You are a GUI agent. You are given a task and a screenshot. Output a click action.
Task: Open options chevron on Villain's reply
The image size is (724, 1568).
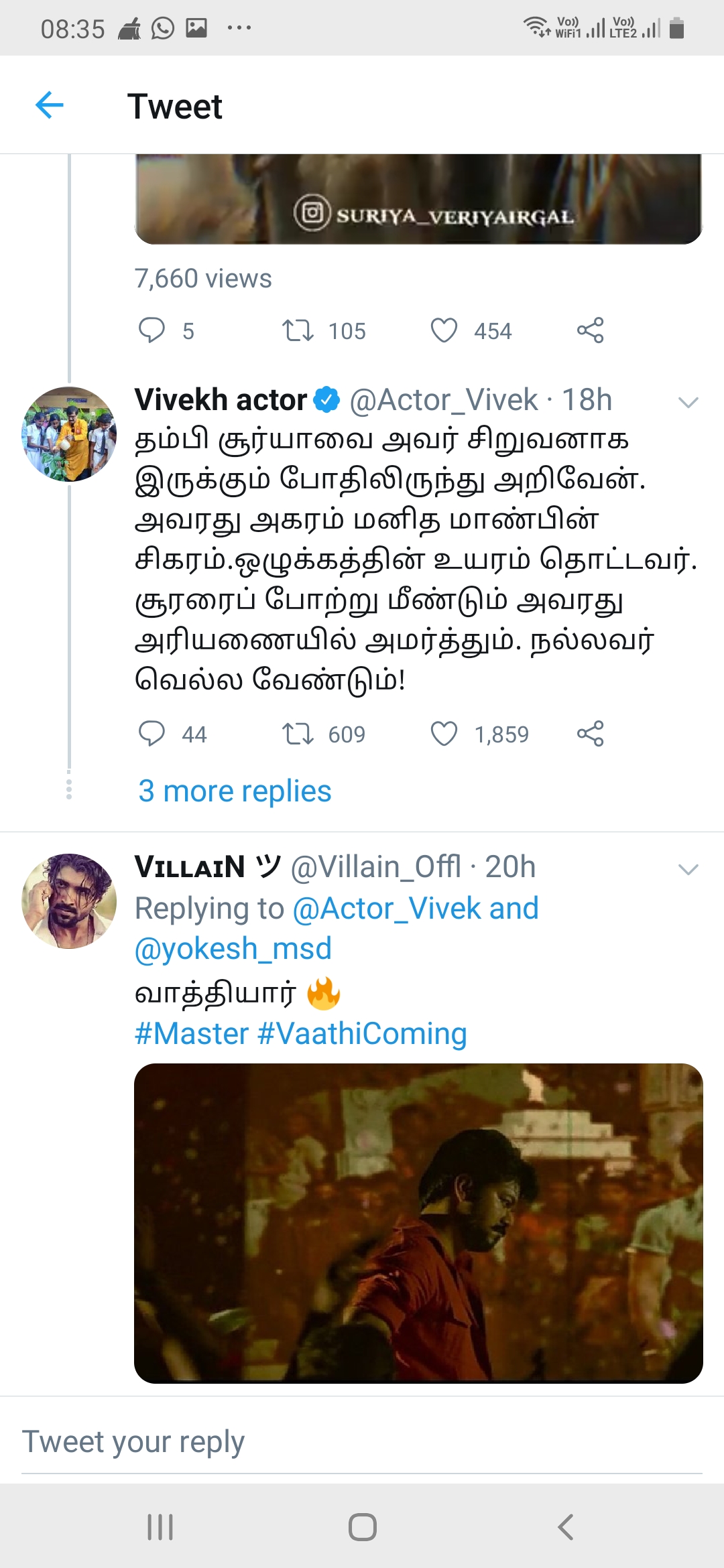[x=688, y=869]
